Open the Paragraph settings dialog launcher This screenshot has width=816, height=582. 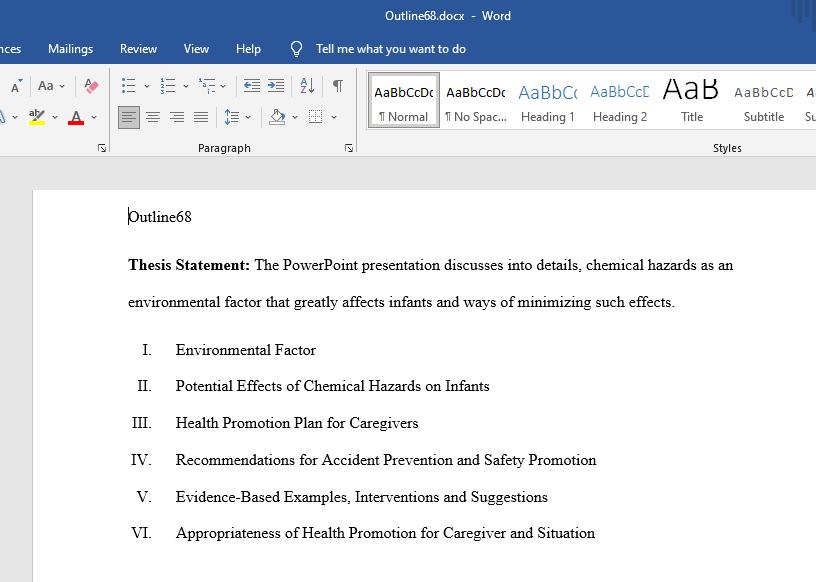point(349,148)
